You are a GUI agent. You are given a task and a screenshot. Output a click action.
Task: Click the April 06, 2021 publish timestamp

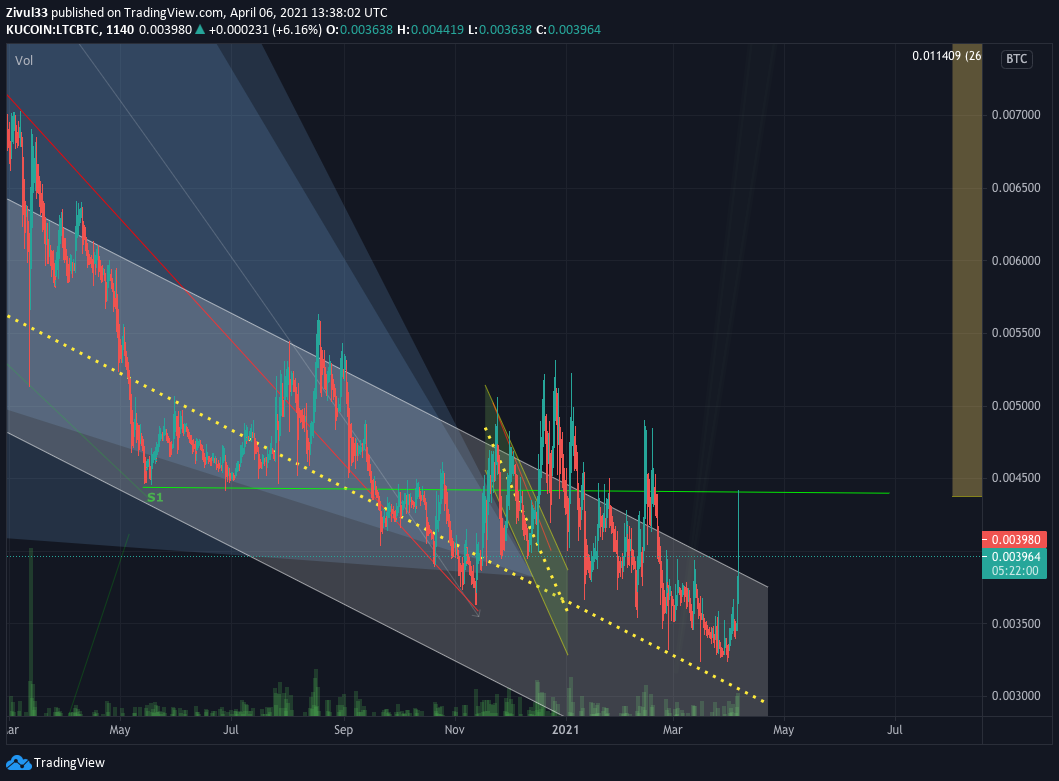pyautogui.click(x=309, y=13)
